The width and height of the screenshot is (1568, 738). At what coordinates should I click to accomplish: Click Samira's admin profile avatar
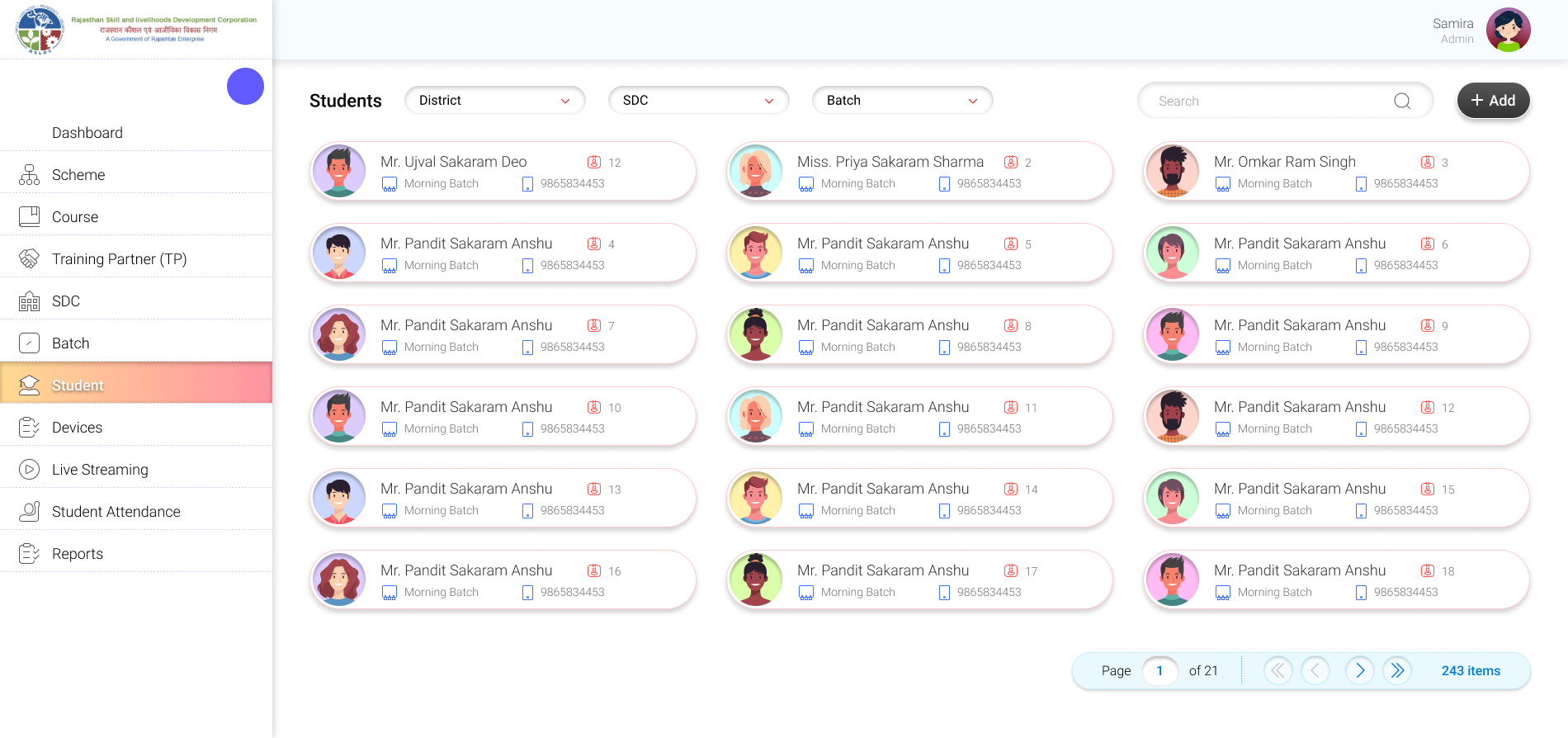tap(1508, 31)
